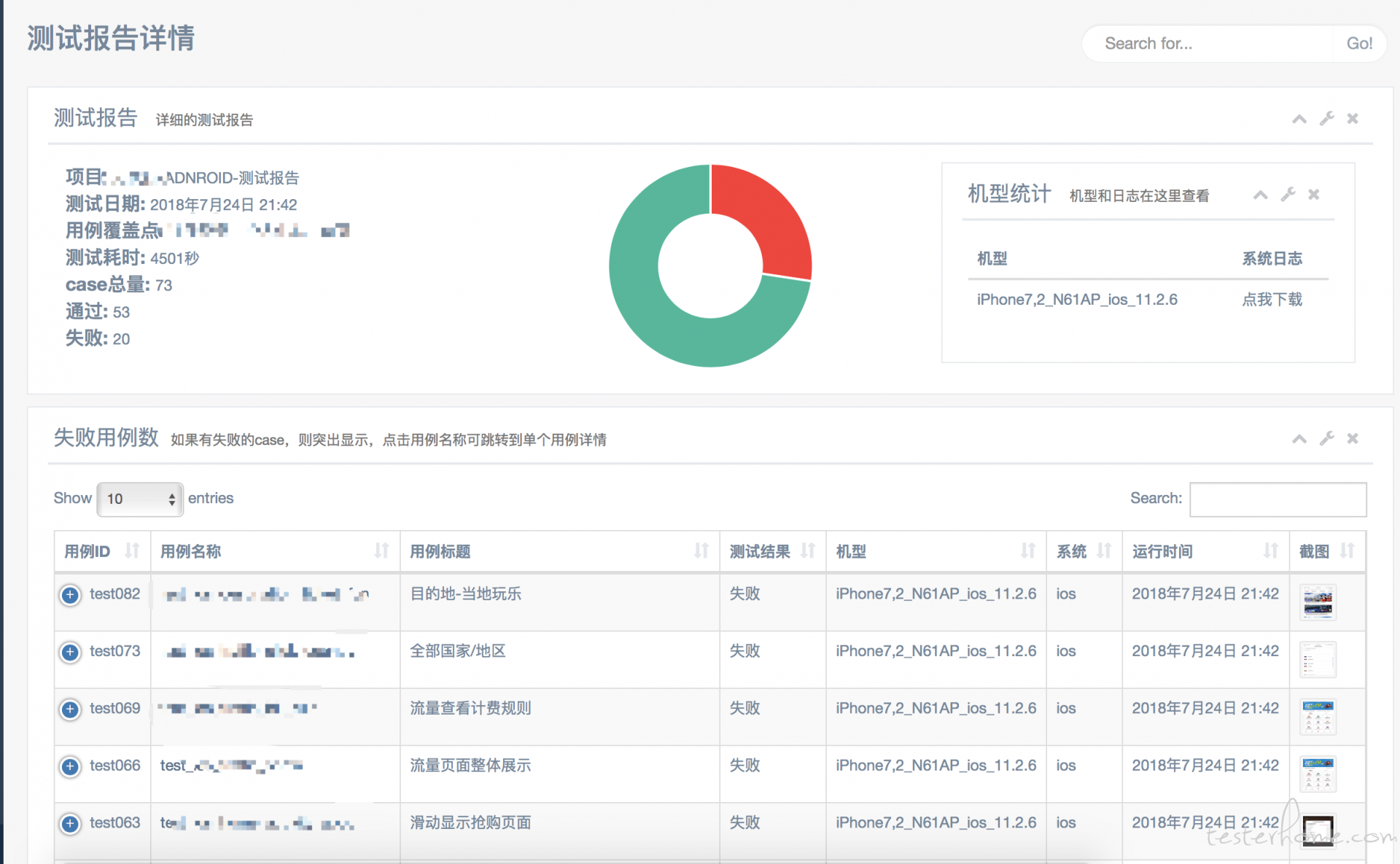Expand row details for test063
This screenshot has width=1400, height=864.
(70, 824)
